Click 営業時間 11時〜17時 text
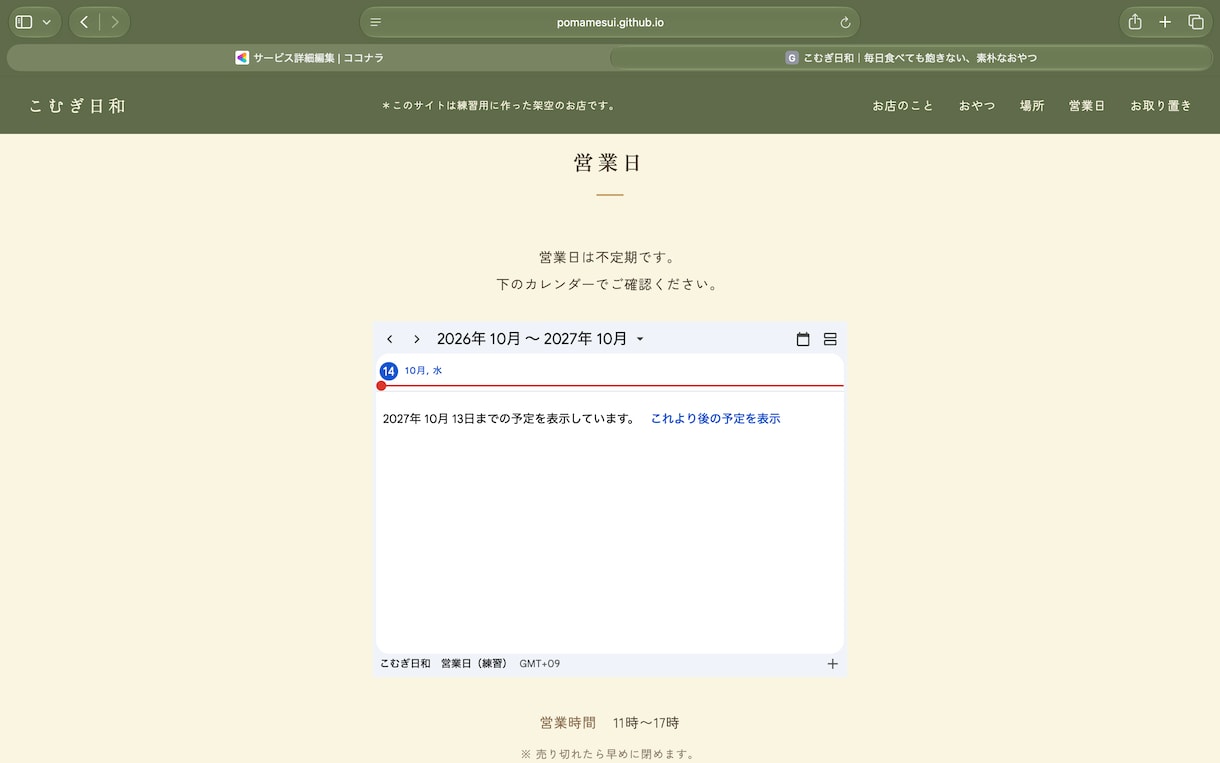1220x763 pixels. (x=610, y=723)
